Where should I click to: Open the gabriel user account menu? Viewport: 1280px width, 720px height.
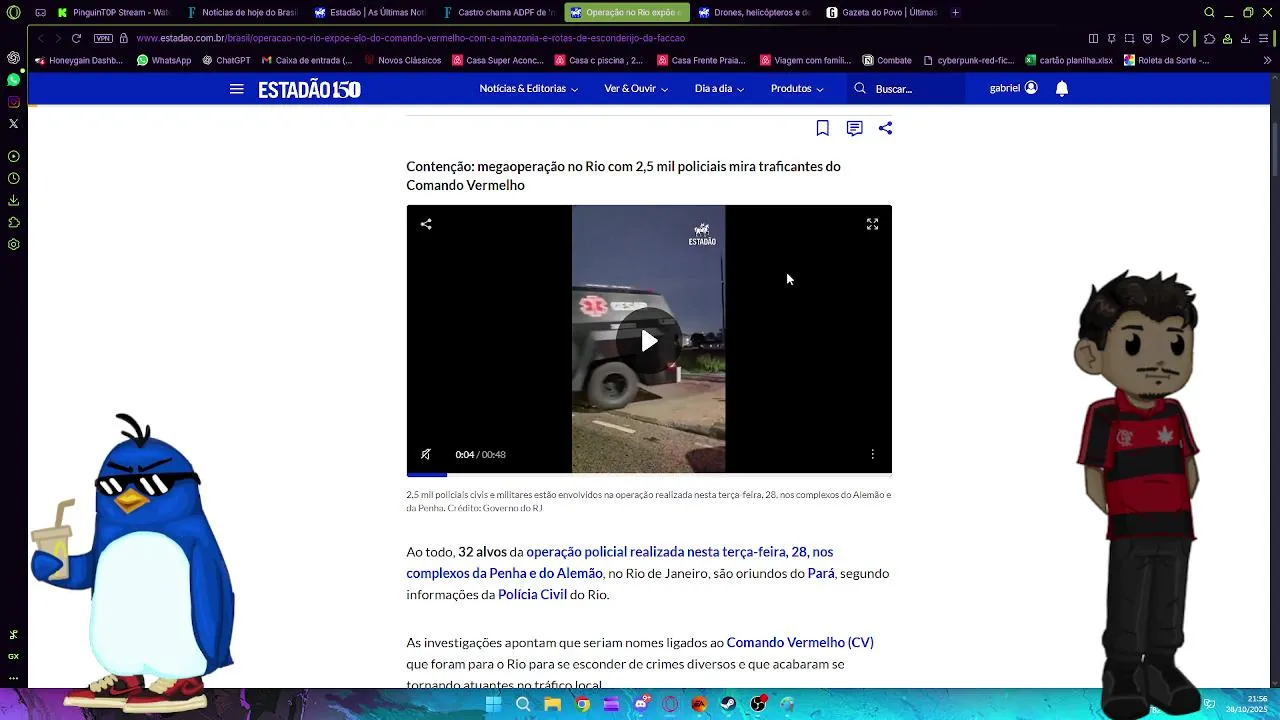(1013, 88)
